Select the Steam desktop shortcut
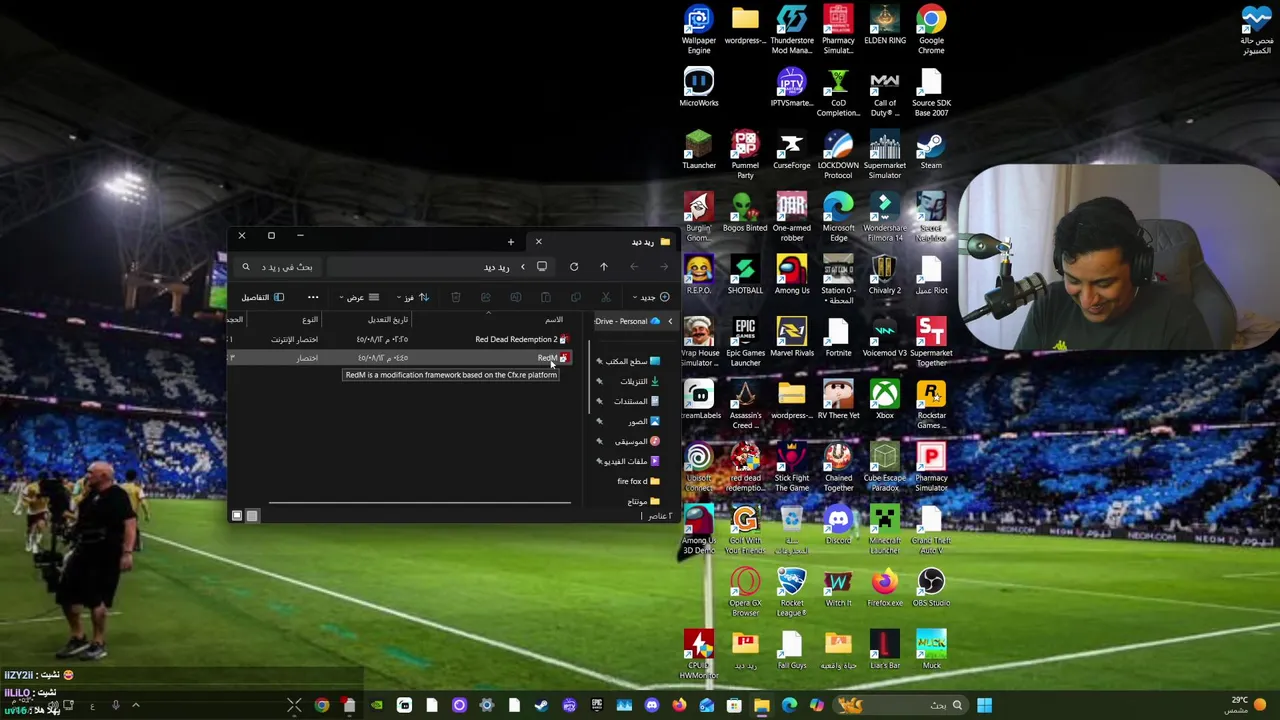Screen dimensions: 1280x720 [931, 150]
